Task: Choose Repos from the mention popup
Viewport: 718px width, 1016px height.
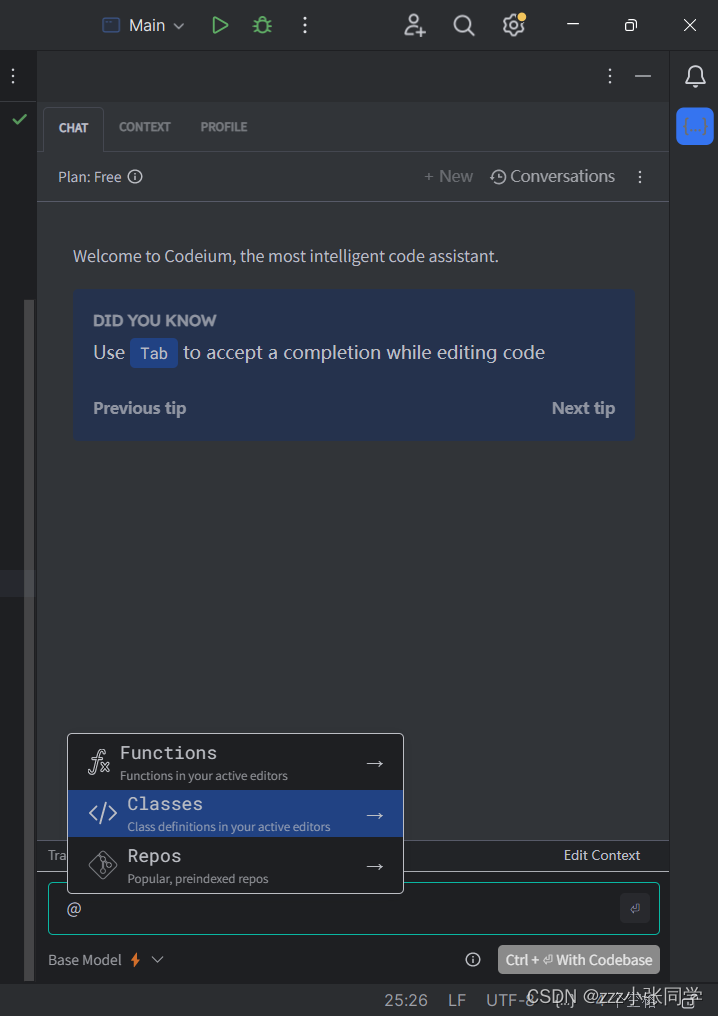Action: pos(235,866)
